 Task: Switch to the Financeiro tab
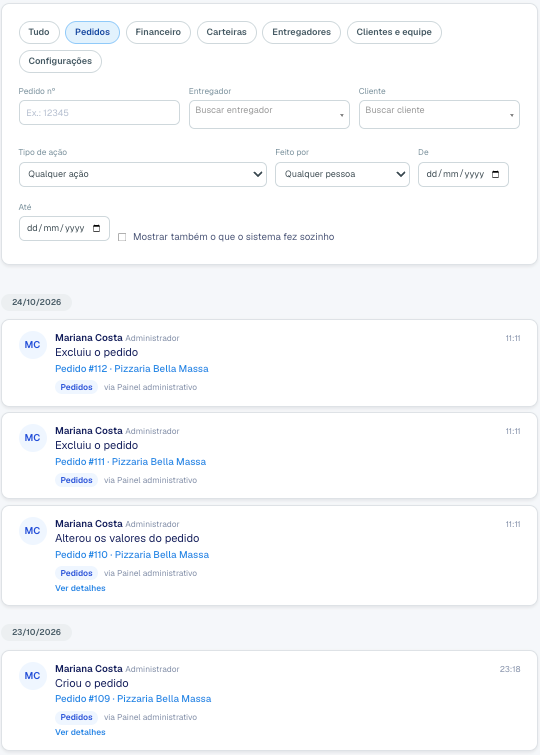pos(158,32)
